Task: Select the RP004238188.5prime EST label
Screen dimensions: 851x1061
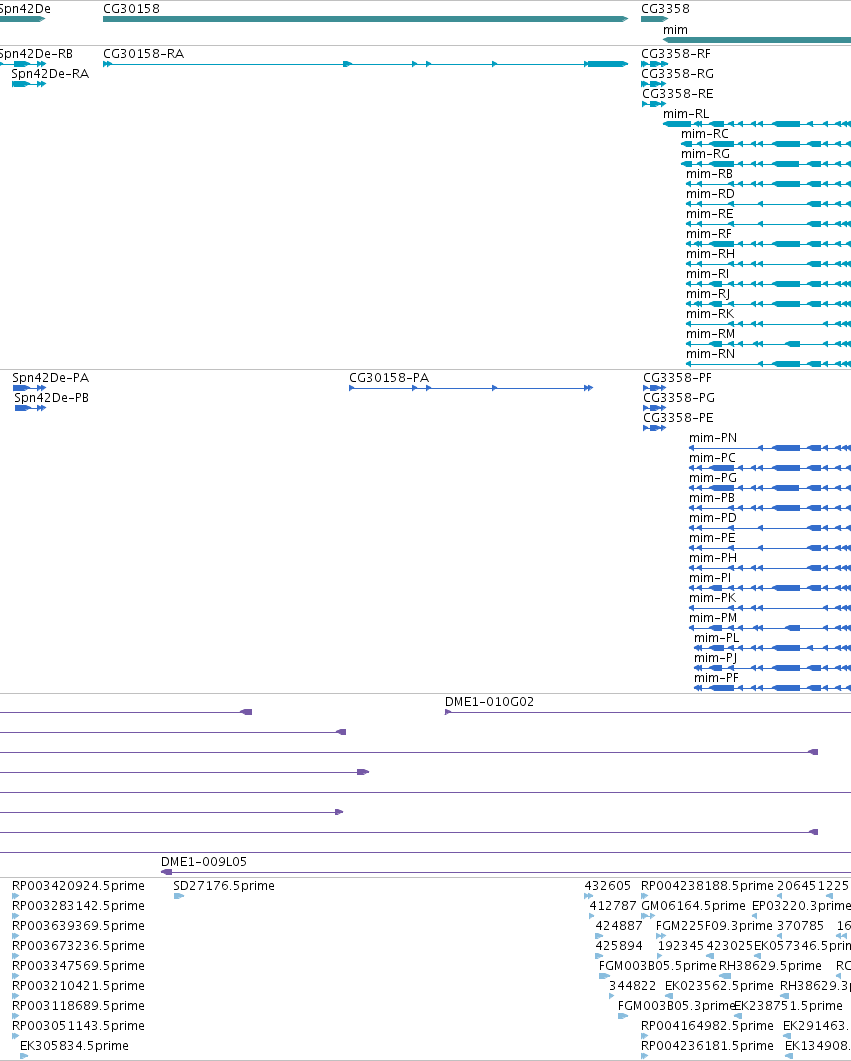Action: [708, 886]
